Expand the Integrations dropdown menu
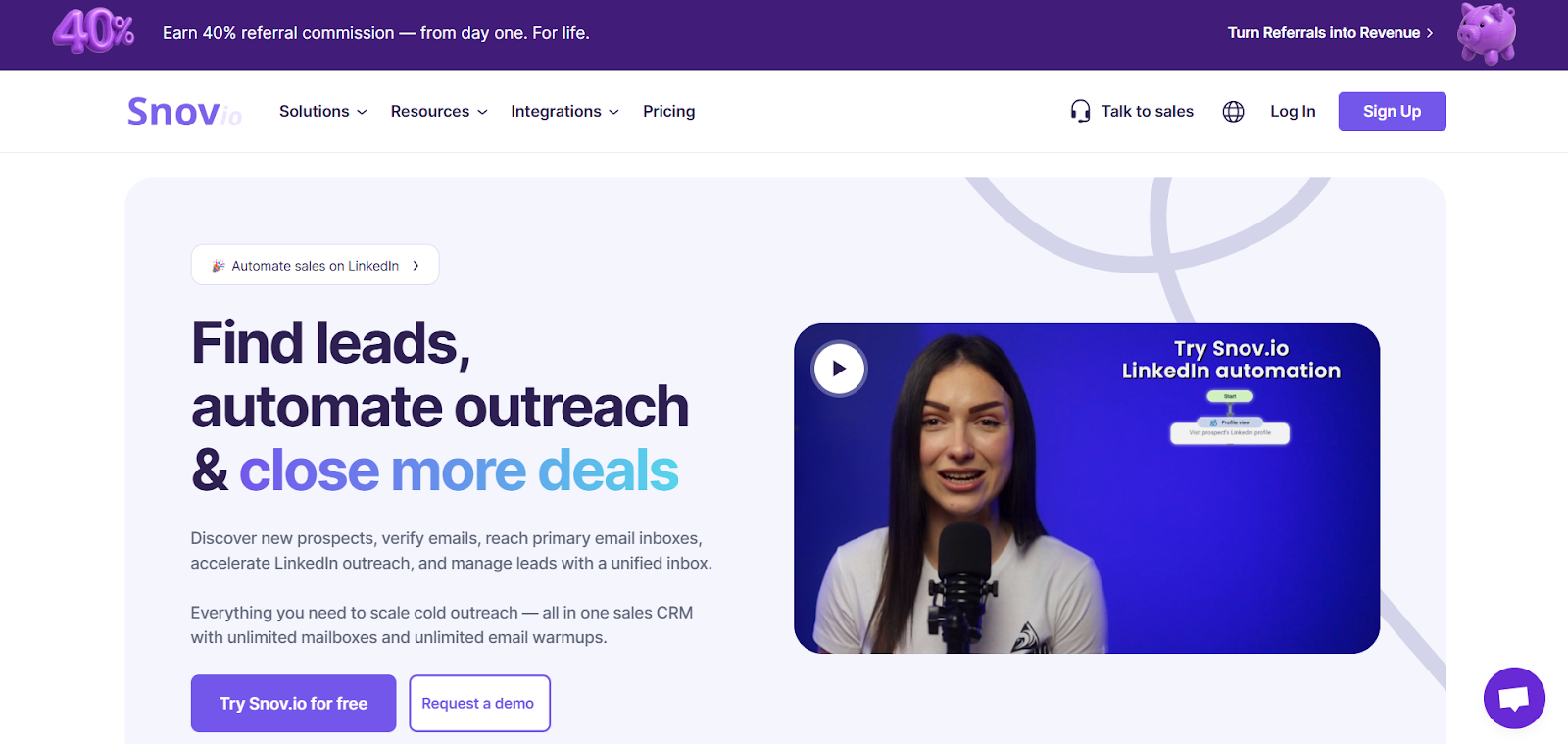The width and height of the screenshot is (1568, 744). [x=564, y=112]
